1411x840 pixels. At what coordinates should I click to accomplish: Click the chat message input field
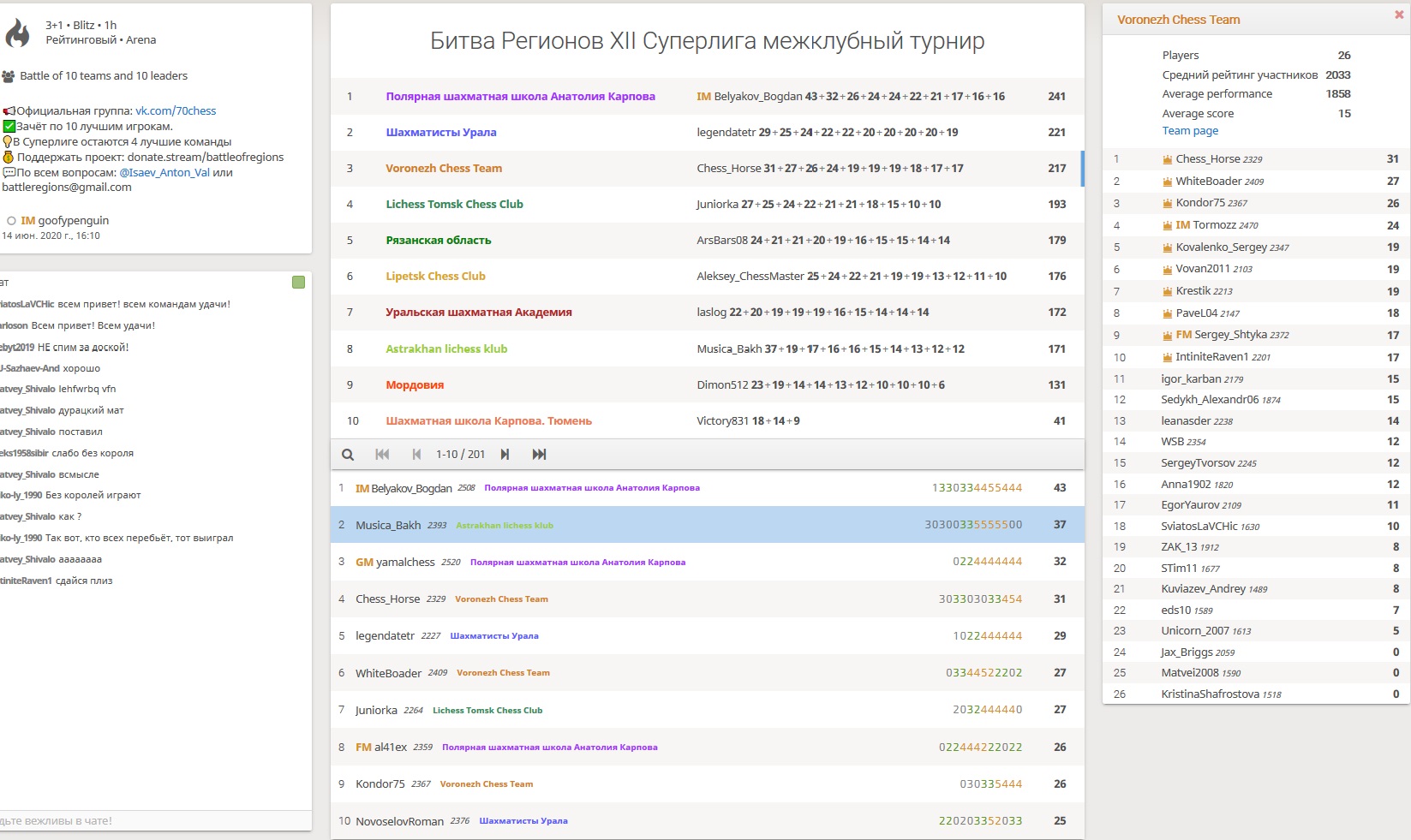155,820
